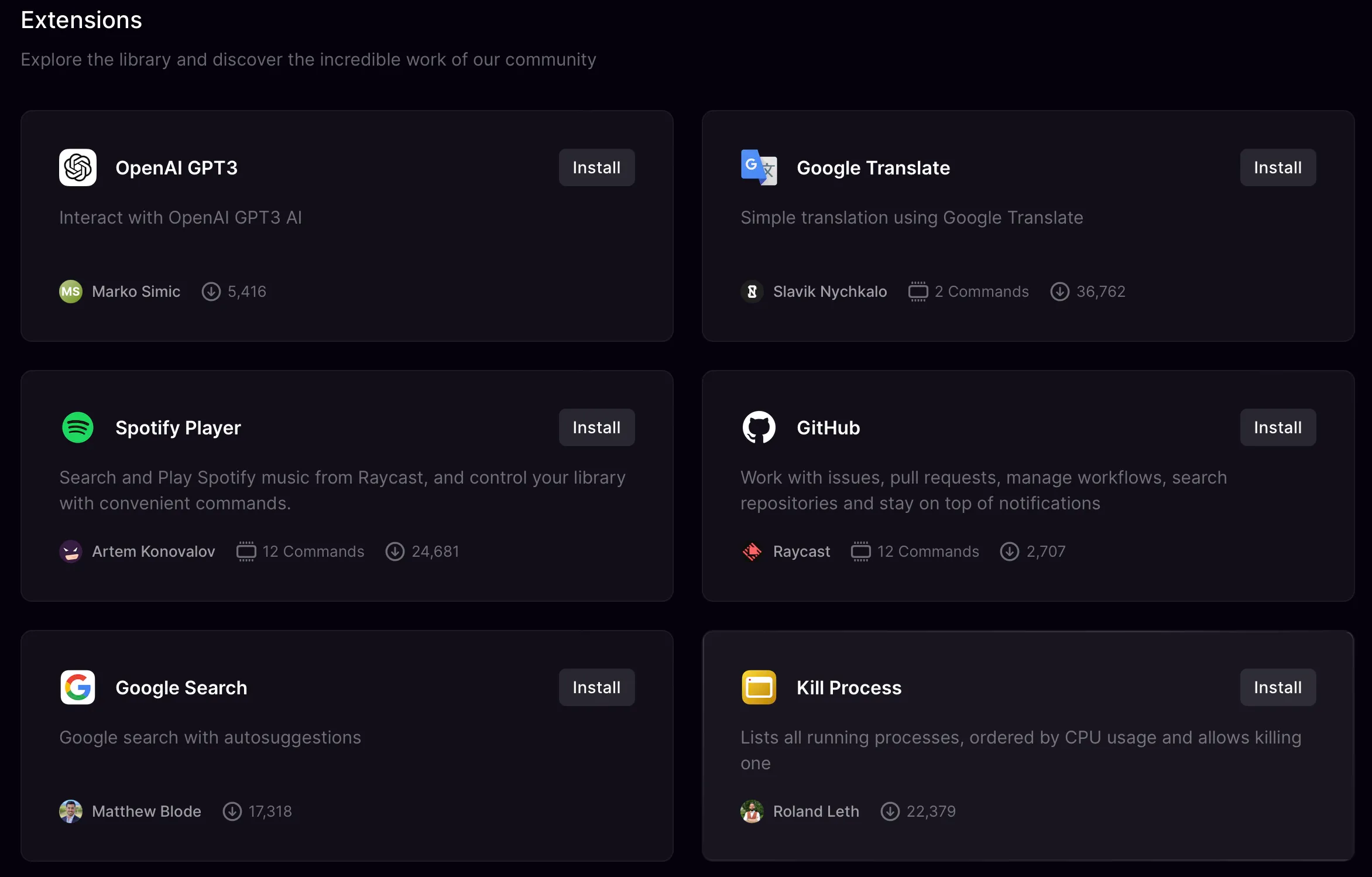Install the Spotify Player extension
The height and width of the screenshot is (877, 1372).
pyautogui.click(x=596, y=427)
